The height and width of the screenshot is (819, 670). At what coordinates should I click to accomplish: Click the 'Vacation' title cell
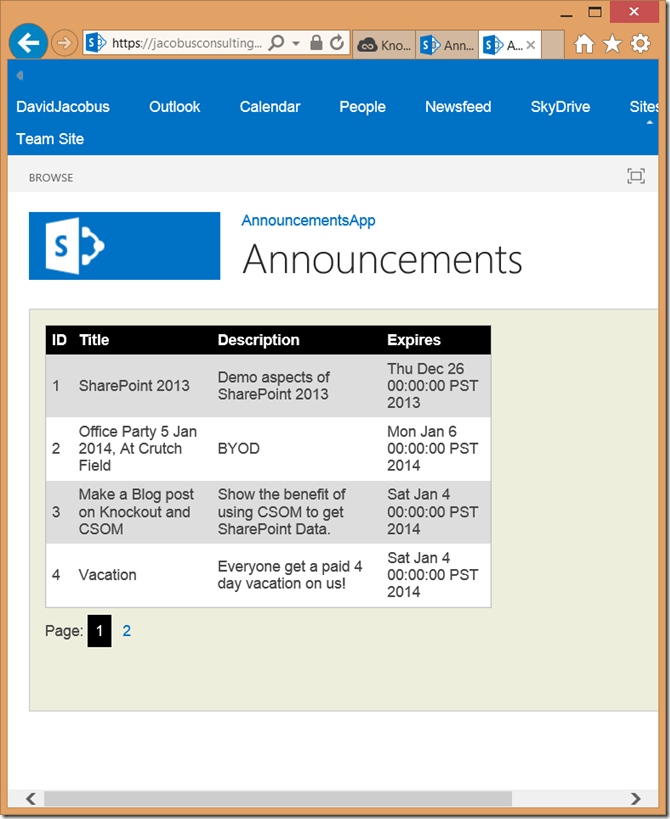(x=108, y=575)
